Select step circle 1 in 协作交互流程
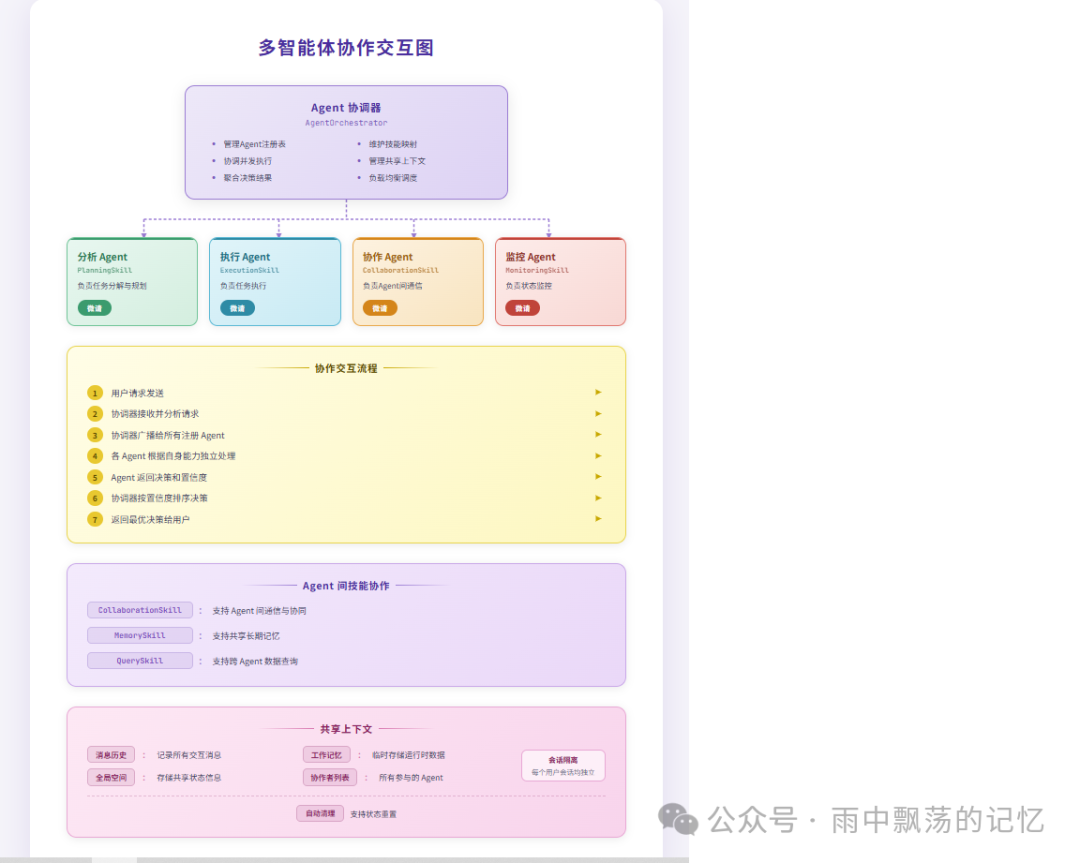Image resolution: width=1080 pixels, height=863 pixels. (x=95, y=392)
